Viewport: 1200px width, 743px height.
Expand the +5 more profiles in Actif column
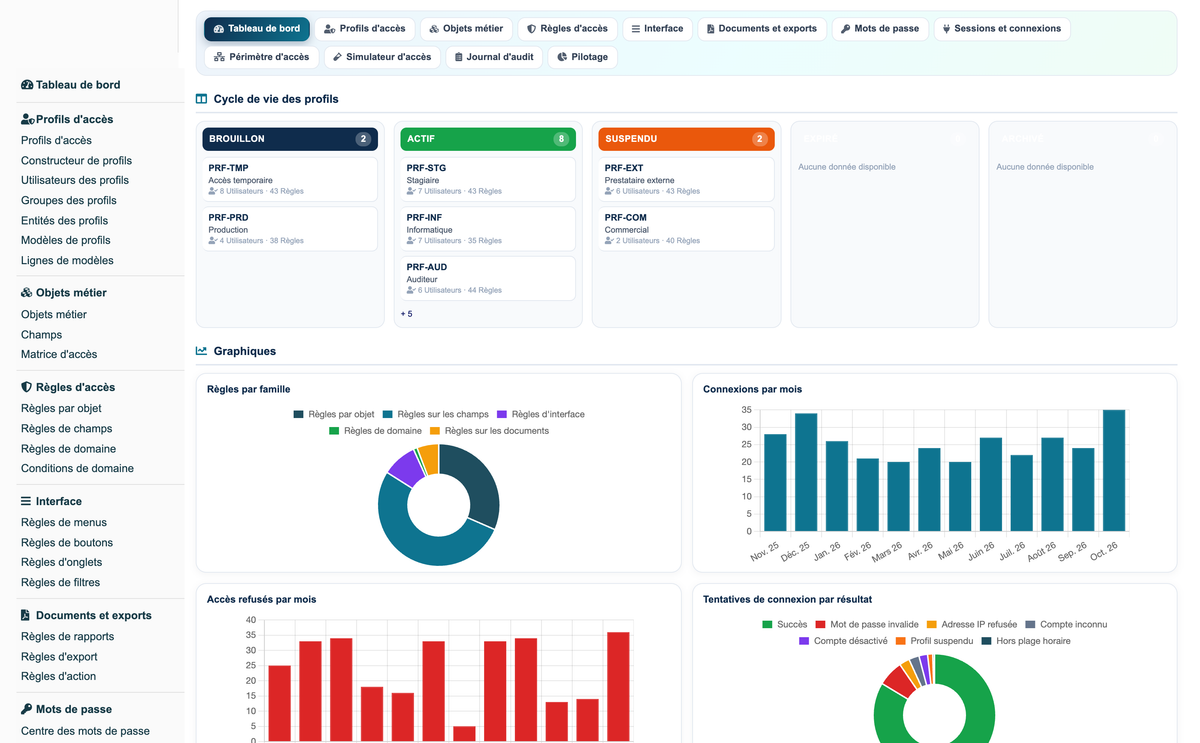click(406, 314)
